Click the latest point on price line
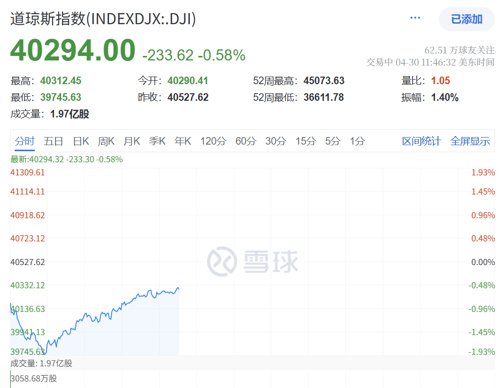 pos(178,288)
